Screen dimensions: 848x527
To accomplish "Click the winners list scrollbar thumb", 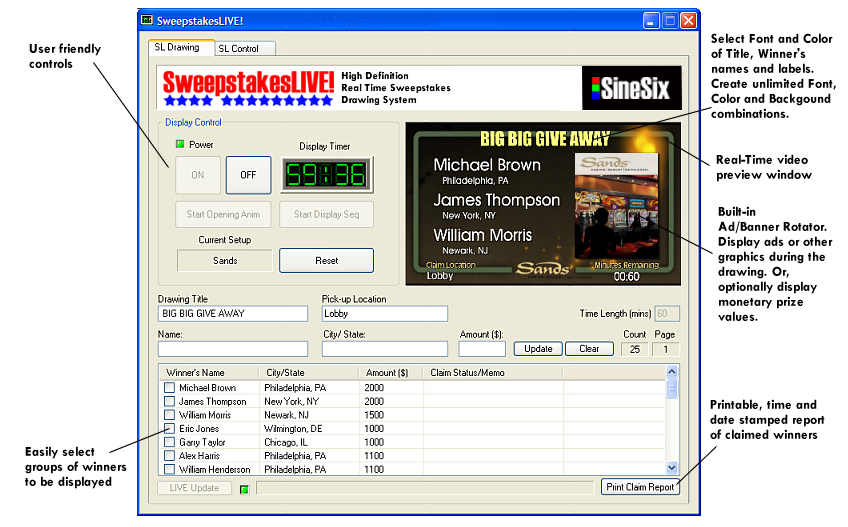I will coord(672,388).
